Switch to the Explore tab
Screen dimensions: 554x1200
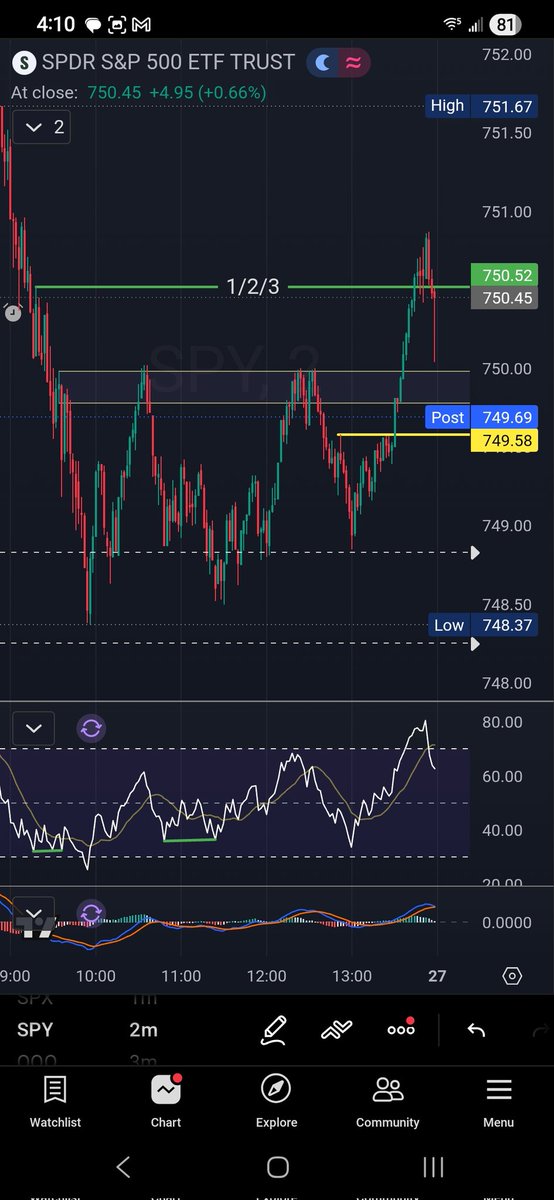[276, 1102]
